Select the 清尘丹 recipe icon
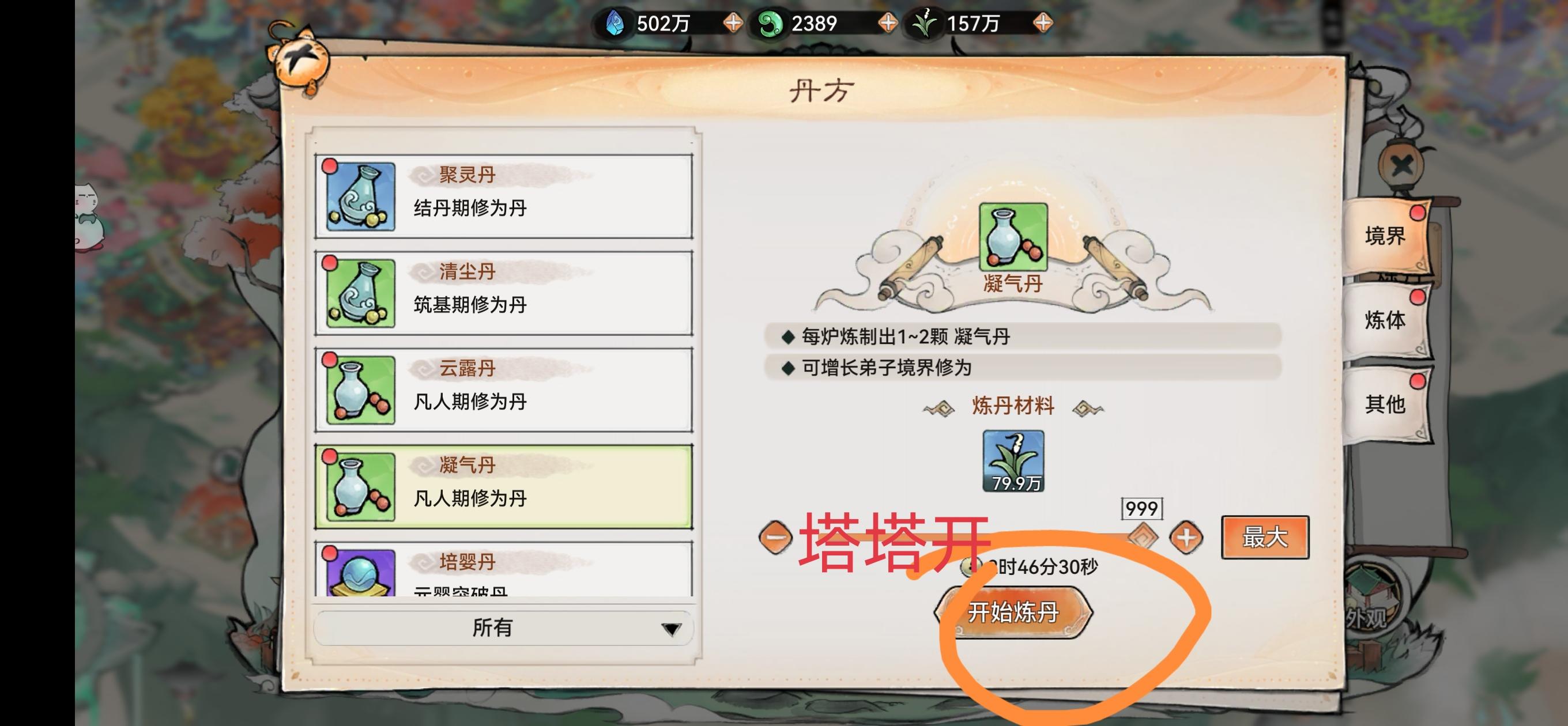1568x726 pixels. 360,293
